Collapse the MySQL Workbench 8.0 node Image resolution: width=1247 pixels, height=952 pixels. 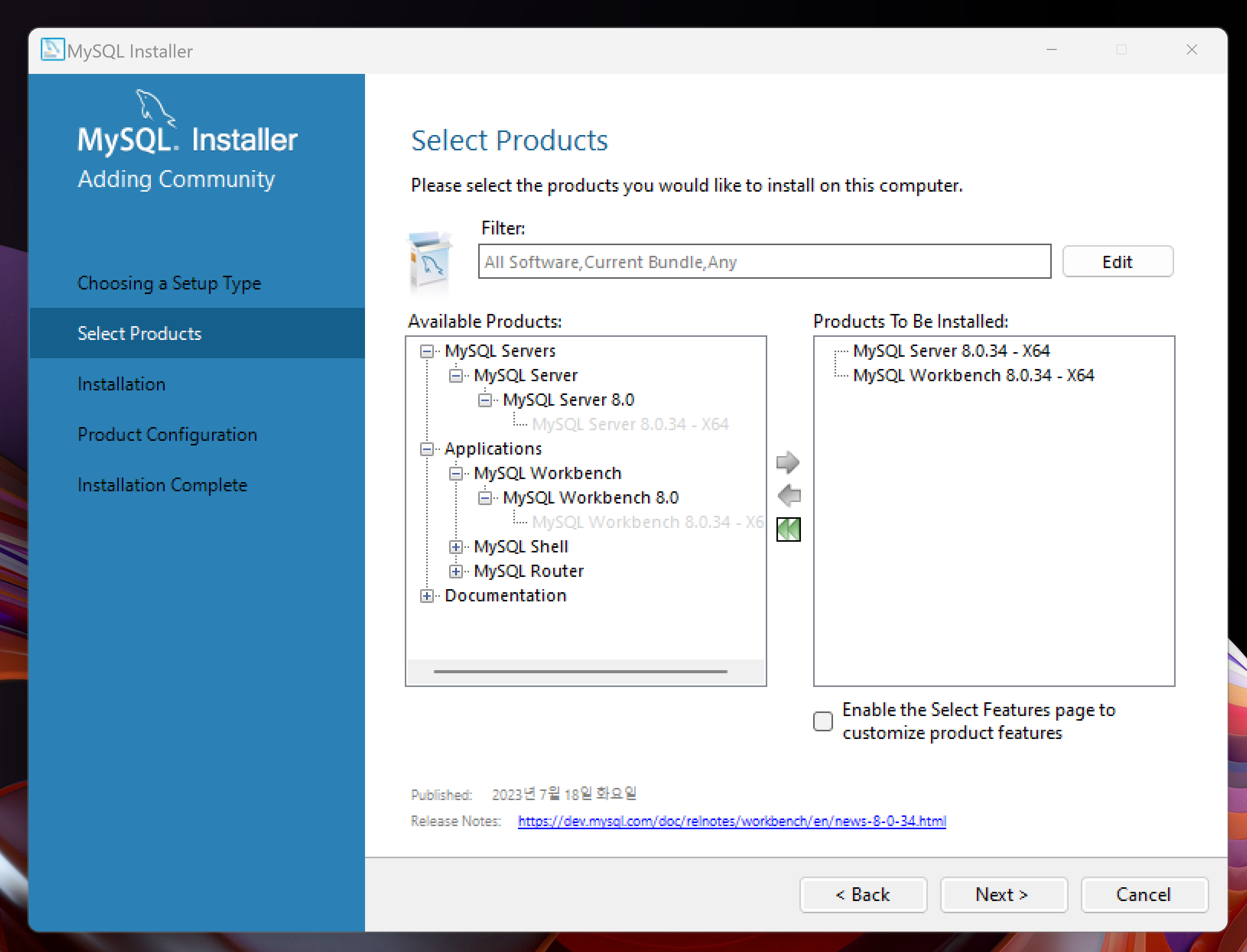(485, 498)
